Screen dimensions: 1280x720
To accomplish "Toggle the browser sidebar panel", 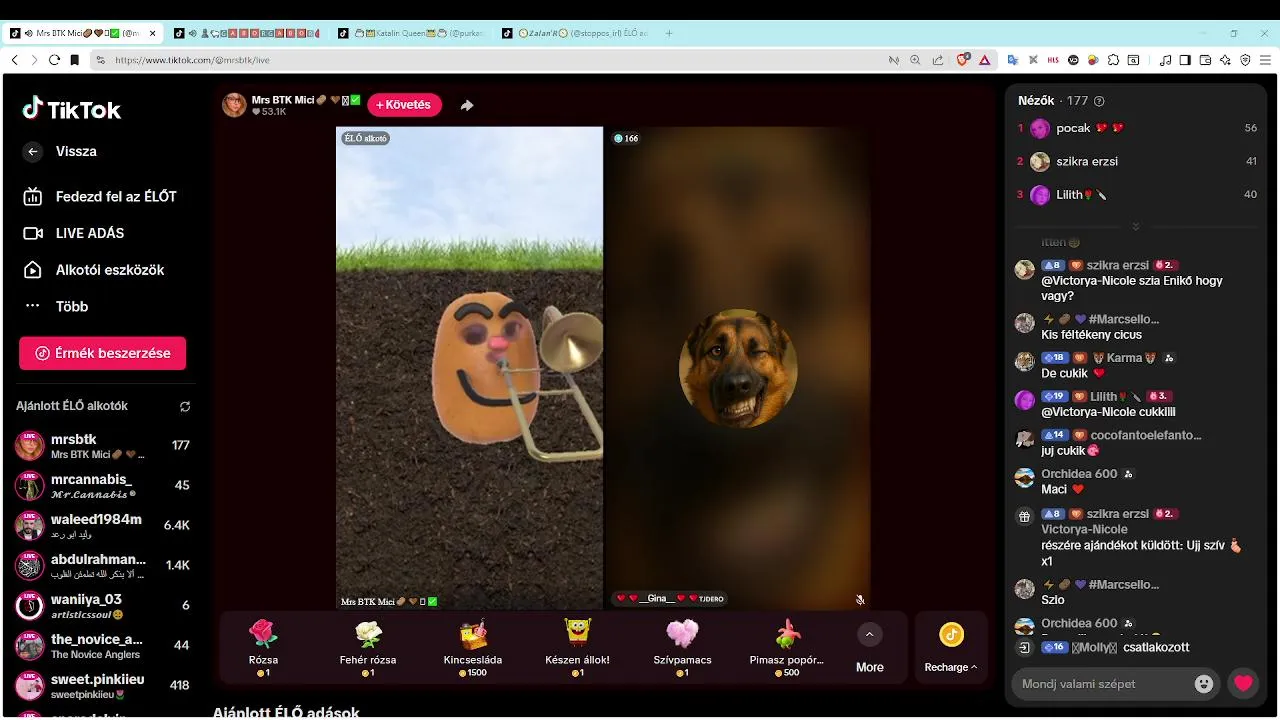I will click(x=1185, y=60).
